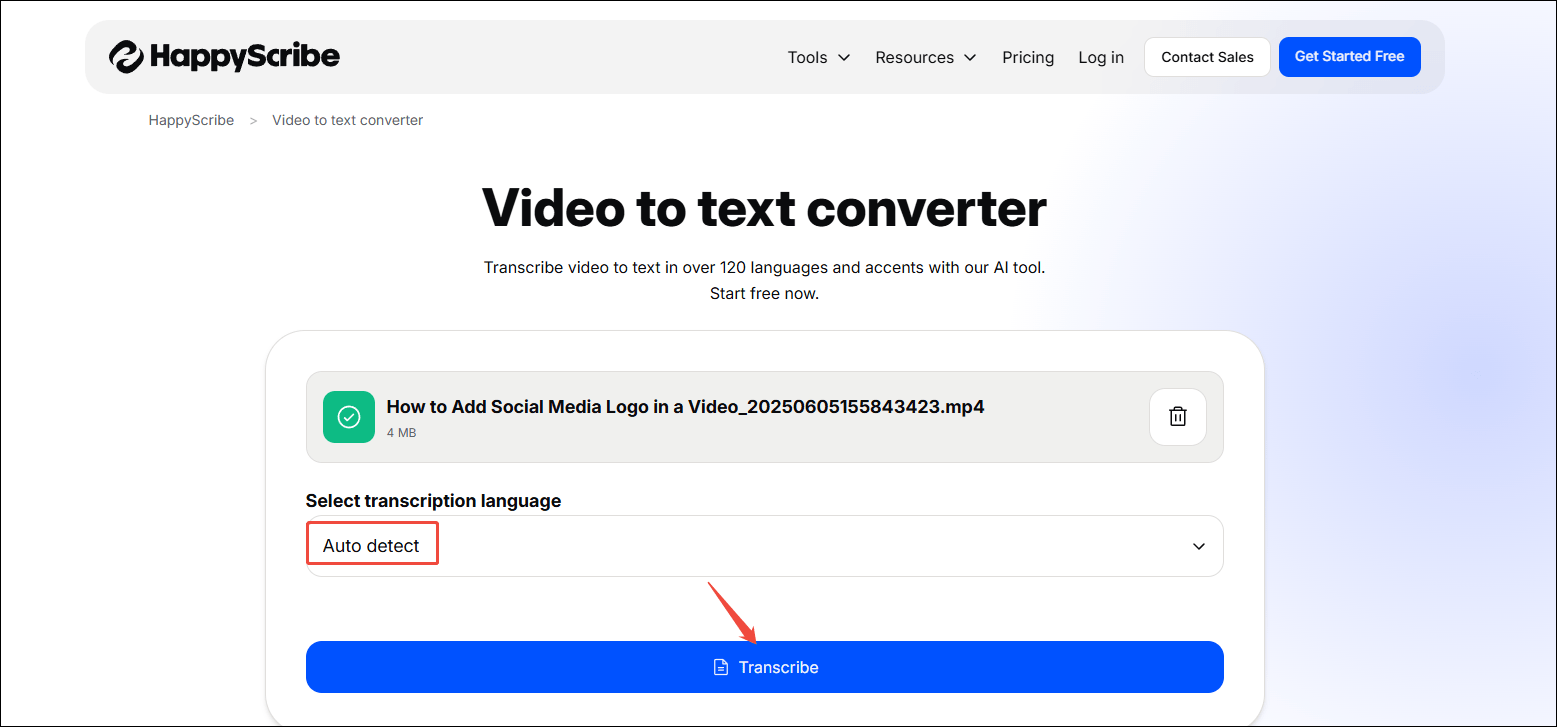Open the Tools dropdown menu
The width and height of the screenshot is (1557, 727).
(x=819, y=57)
